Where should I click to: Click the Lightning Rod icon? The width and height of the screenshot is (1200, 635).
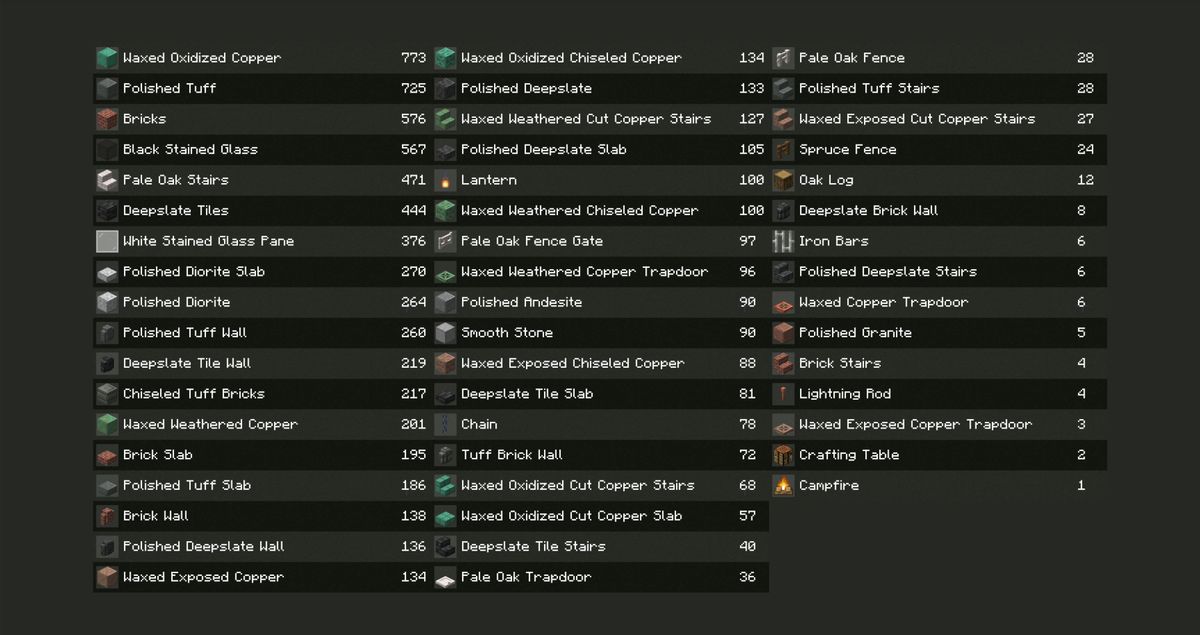[783, 394]
